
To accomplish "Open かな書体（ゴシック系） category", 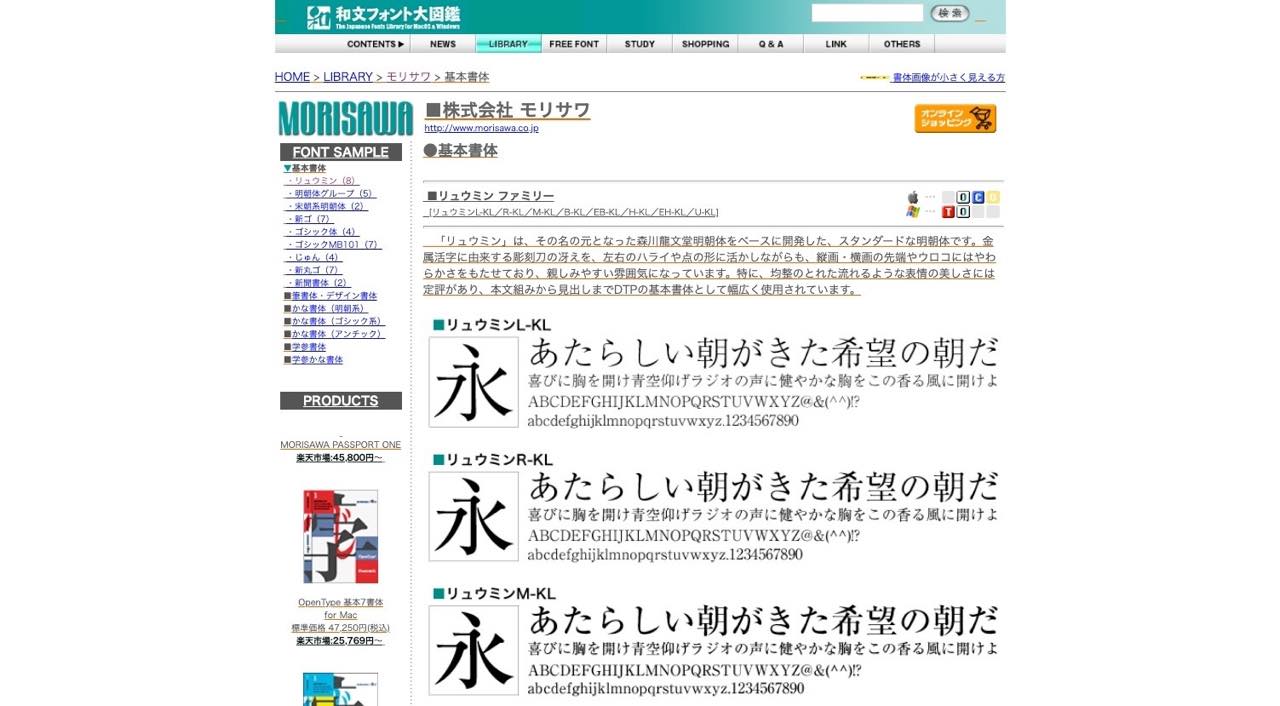I will coord(334,321).
